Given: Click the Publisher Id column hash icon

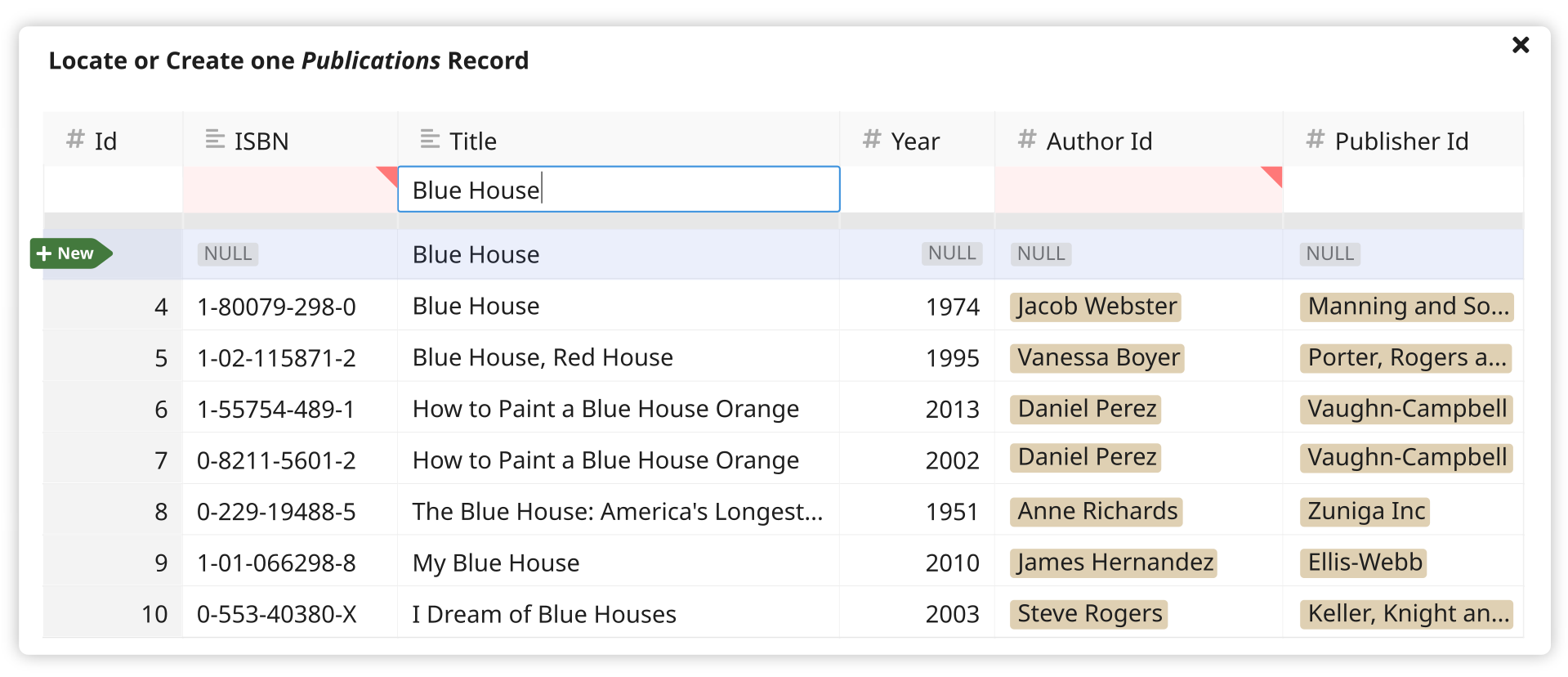Looking at the screenshot, I should click(x=1315, y=139).
